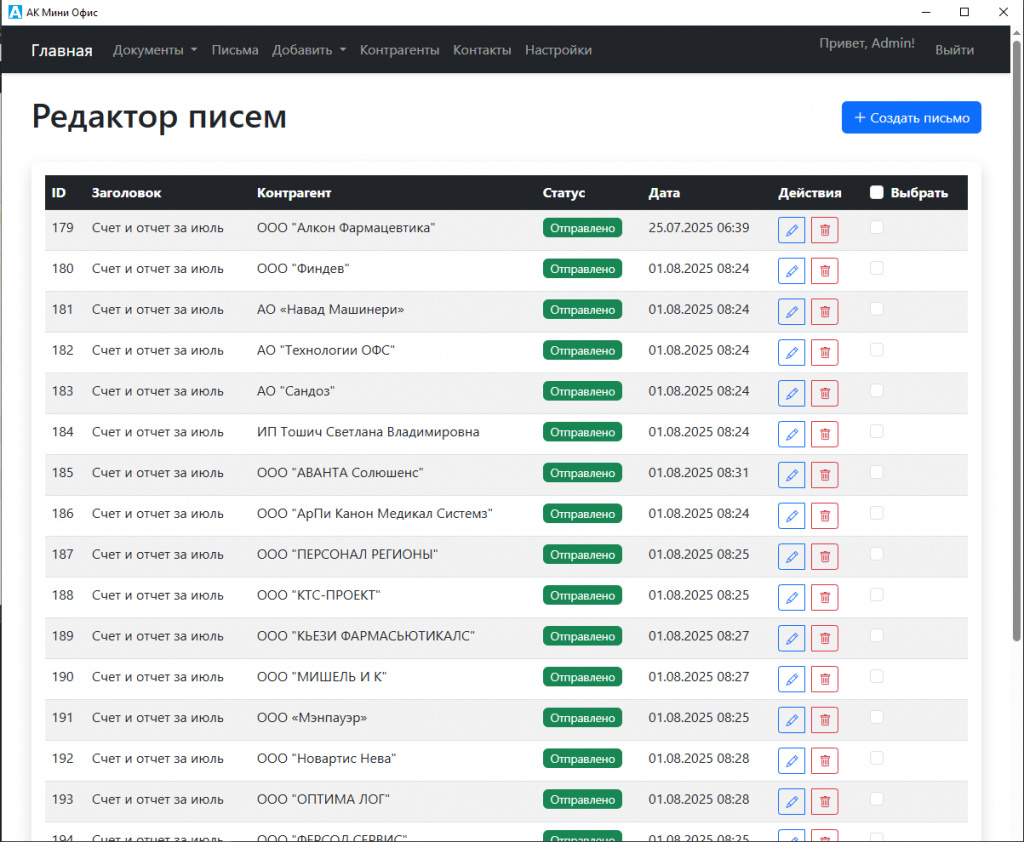Edit letter 184 ИП Тошич Светлана
This screenshot has height=842, width=1024.
[x=791, y=434]
